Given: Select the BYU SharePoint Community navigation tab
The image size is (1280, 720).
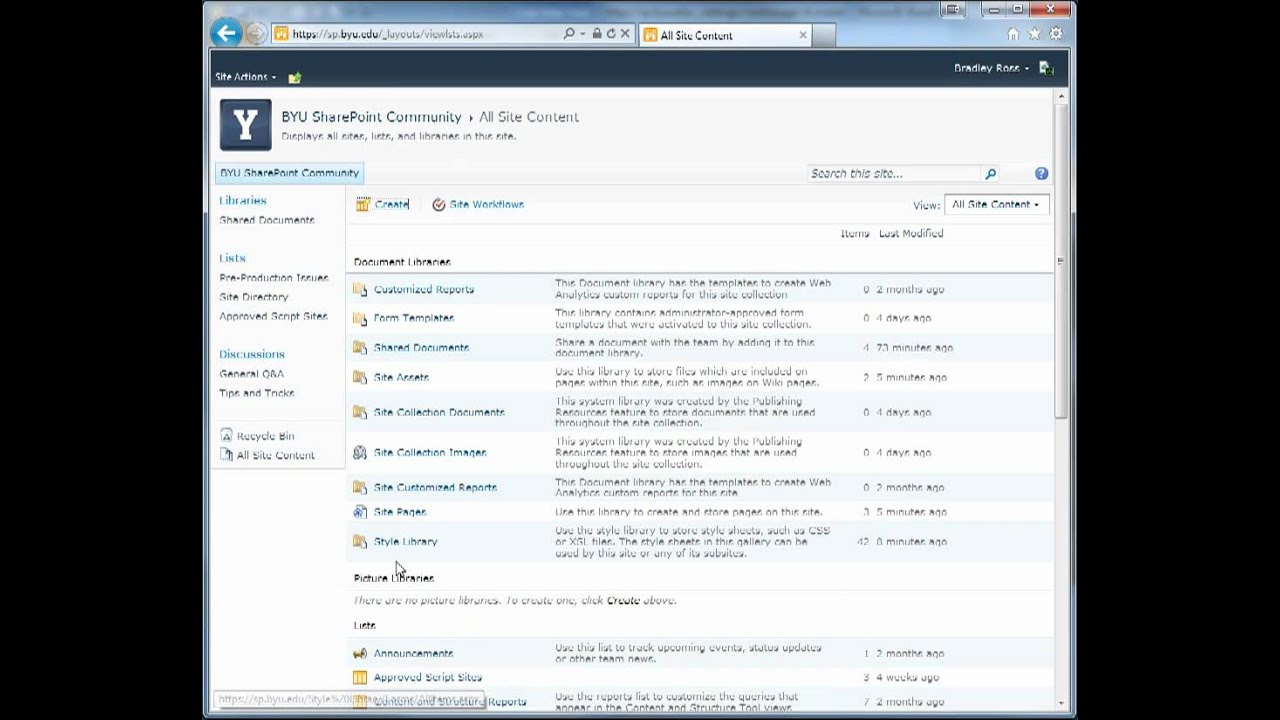Looking at the screenshot, I should point(289,173).
